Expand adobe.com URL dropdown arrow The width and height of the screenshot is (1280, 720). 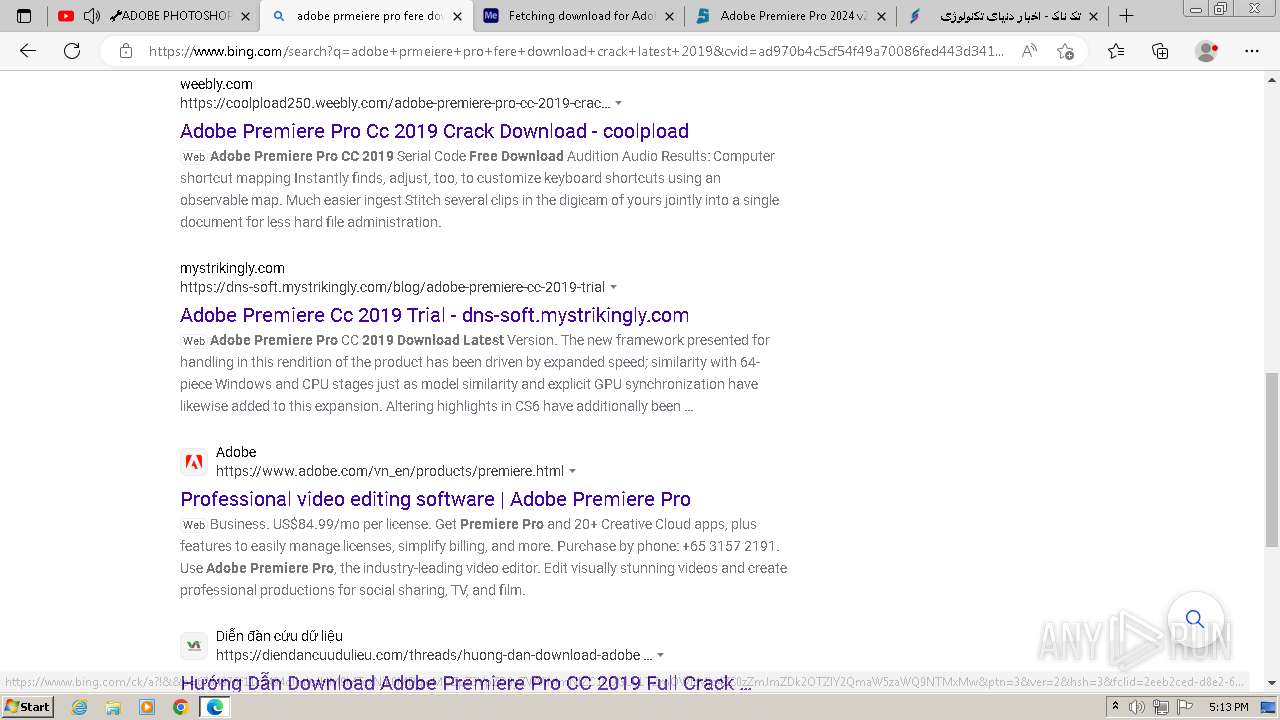(x=572, y=471)
